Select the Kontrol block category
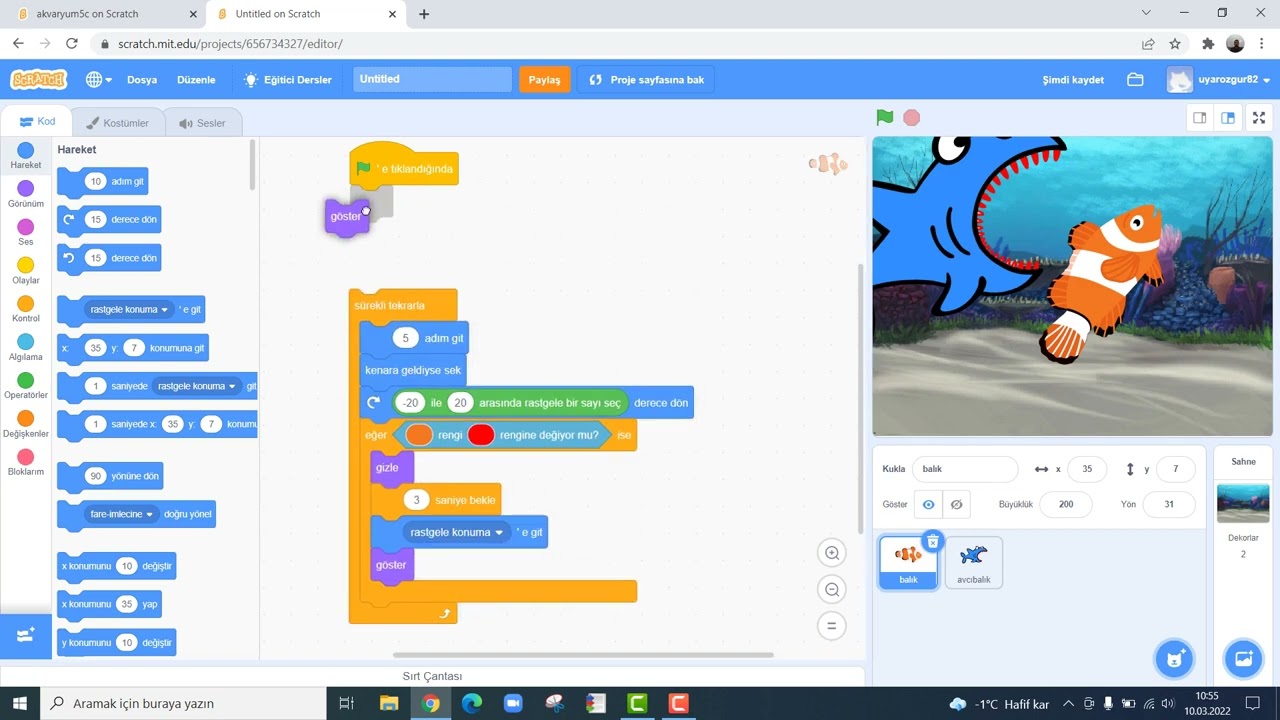Image resolution: width=1280 pixels, height=720 pixels. pos(26,309)
